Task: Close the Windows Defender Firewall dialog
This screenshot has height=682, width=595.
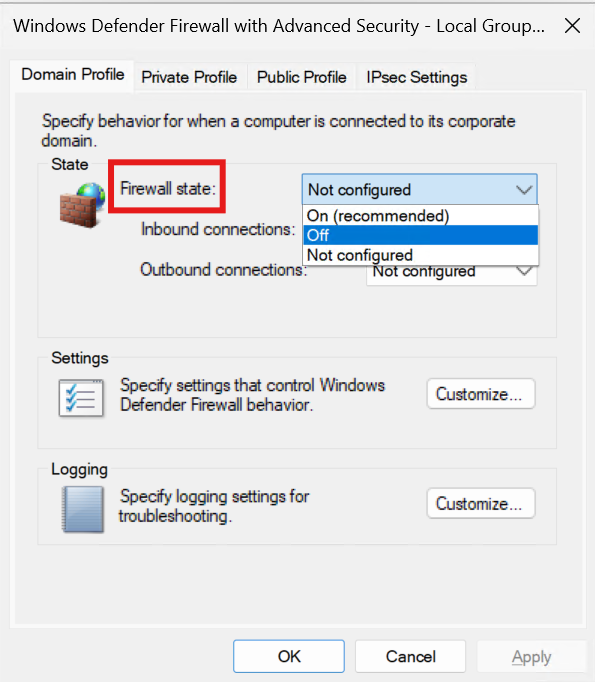Action: [x=572, y=26]
